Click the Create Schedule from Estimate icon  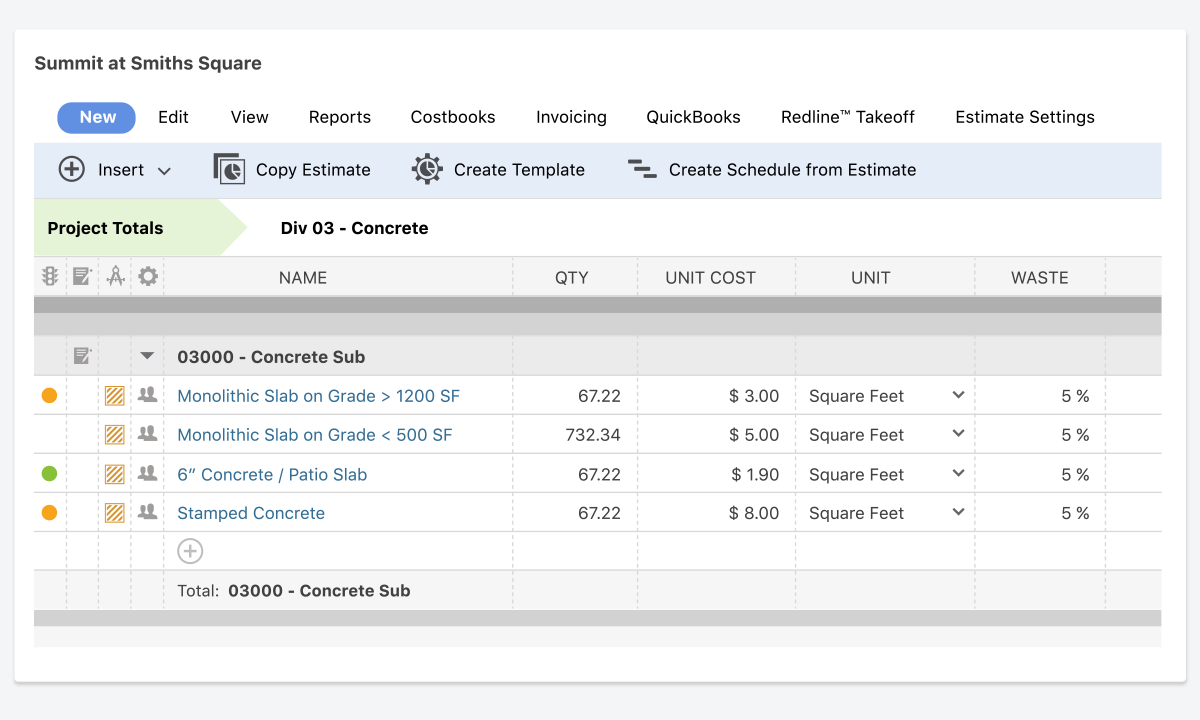[x=642, y=169]
